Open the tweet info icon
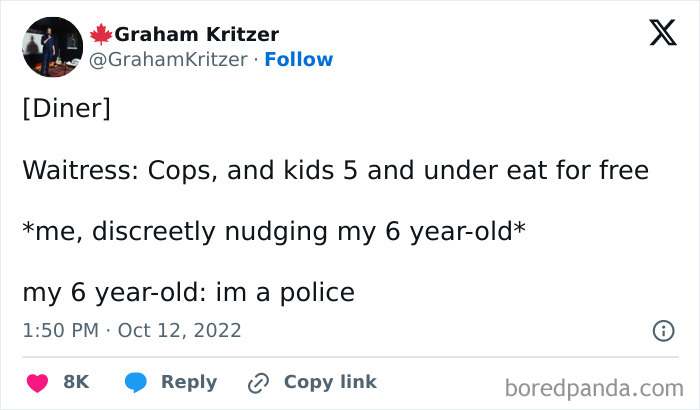The width and height of the screenshot is (700, 410). [662, 330]
